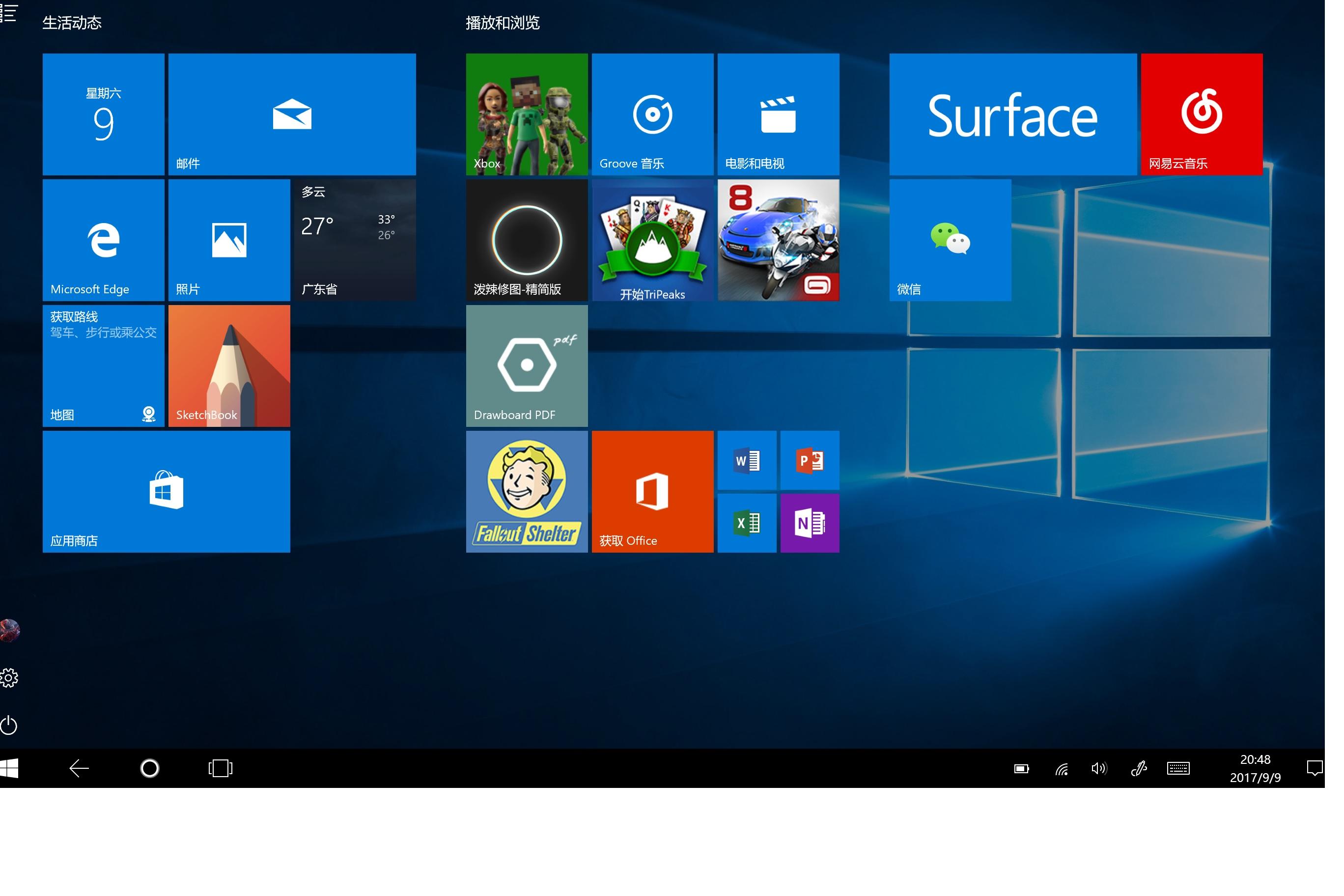Open 微信 from its tile
Image resolution: width=1344 pixels, height=896 pixels.
[x=950, y=240]
